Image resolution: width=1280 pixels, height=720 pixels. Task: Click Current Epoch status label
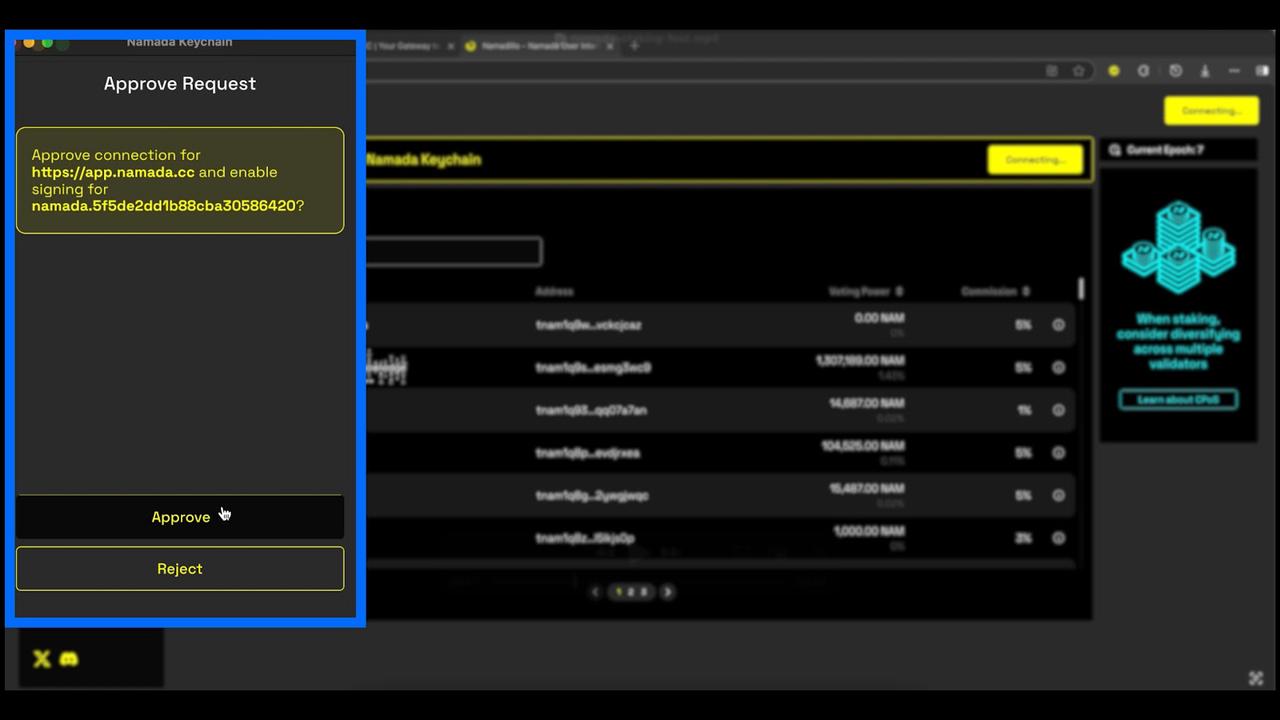[1165, 150]
